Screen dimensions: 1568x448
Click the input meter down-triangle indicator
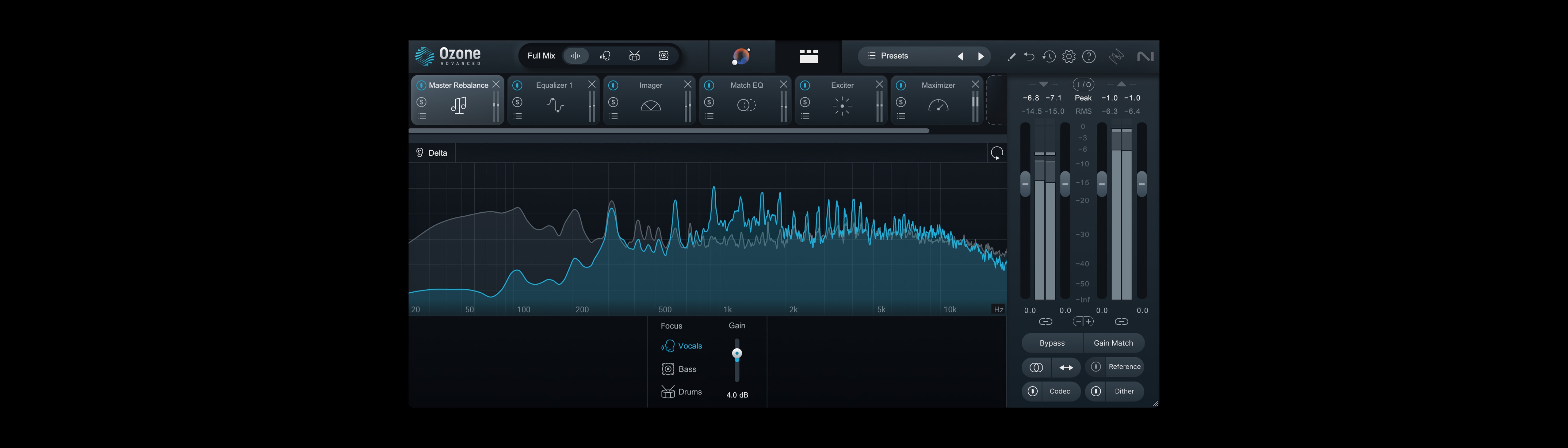pyautogui.click(x=1043, y=84)
